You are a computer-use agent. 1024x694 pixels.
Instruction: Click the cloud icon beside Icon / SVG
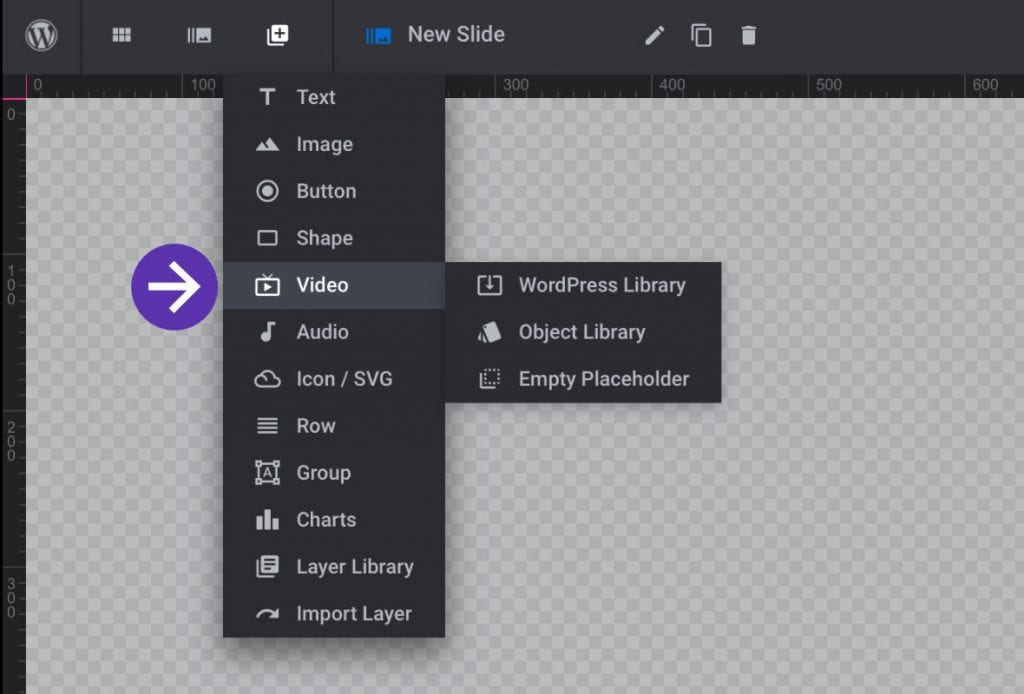266,378
